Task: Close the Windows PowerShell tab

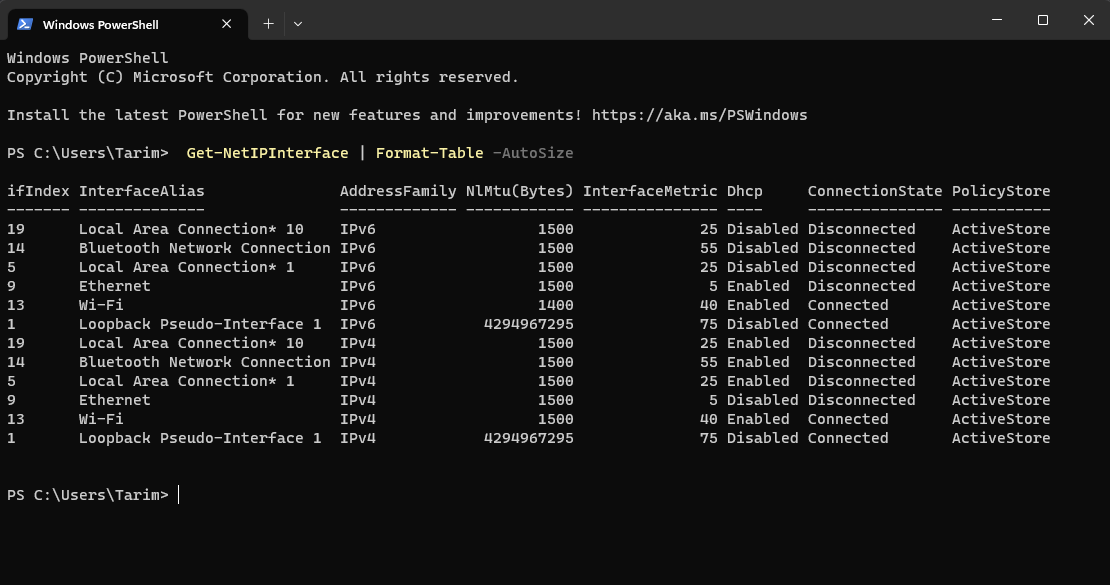Action: tap(226, 24)
